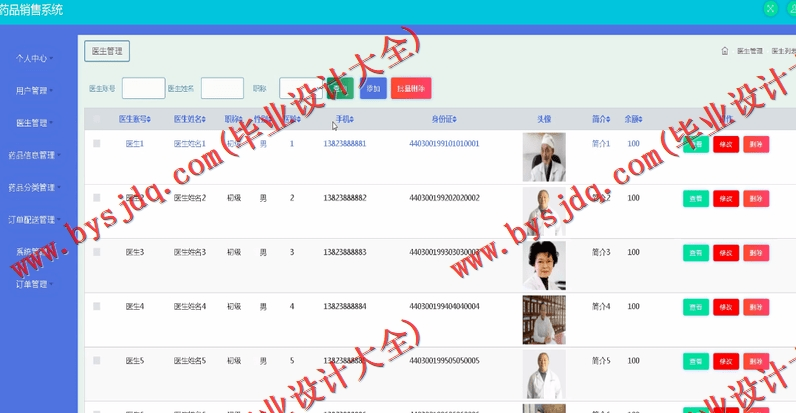Check the box for the 医生姓名2 row
Screen dimensions: 796x413
pyautogui.click(x=96, y=198)
